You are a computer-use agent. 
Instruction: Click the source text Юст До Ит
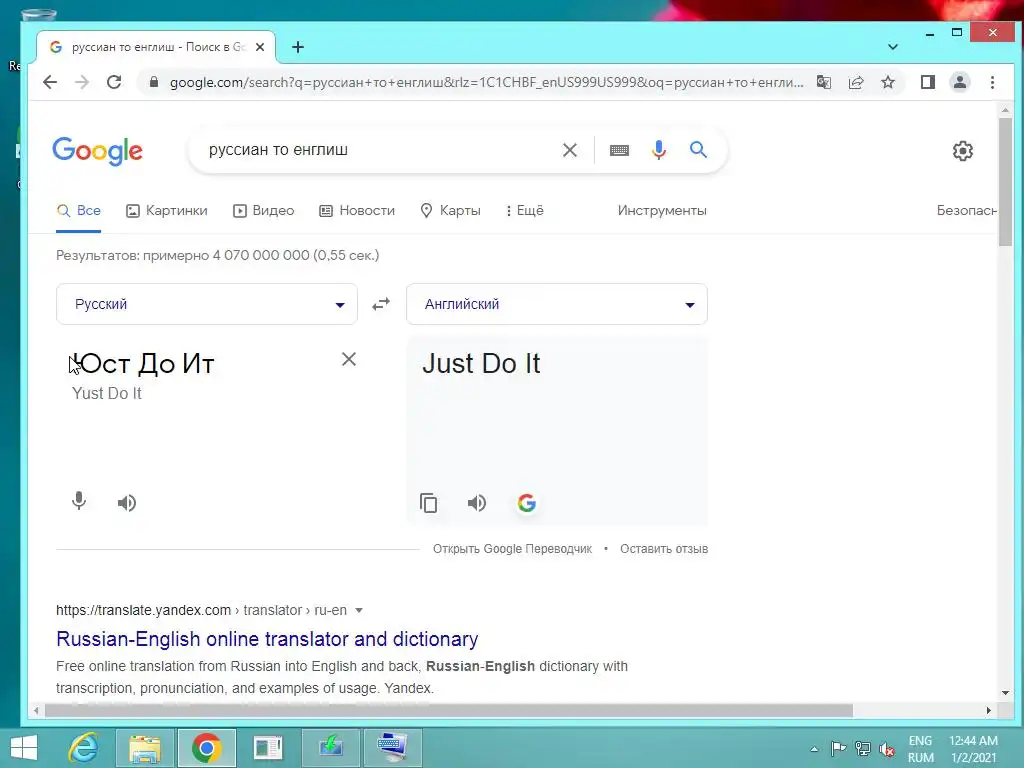[142, 364]
